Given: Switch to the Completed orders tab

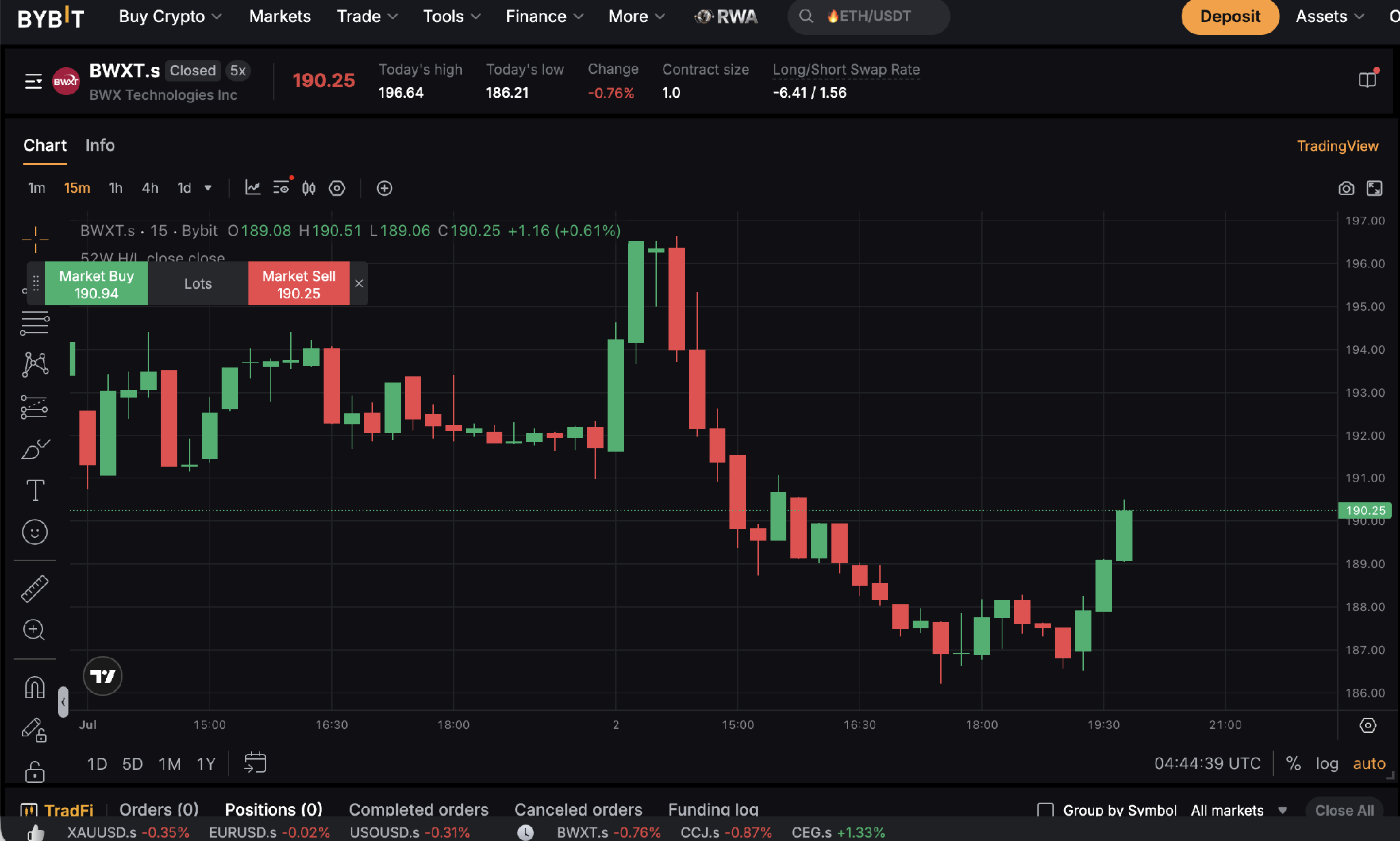Looking at the screenshot, I should point(419,810).
